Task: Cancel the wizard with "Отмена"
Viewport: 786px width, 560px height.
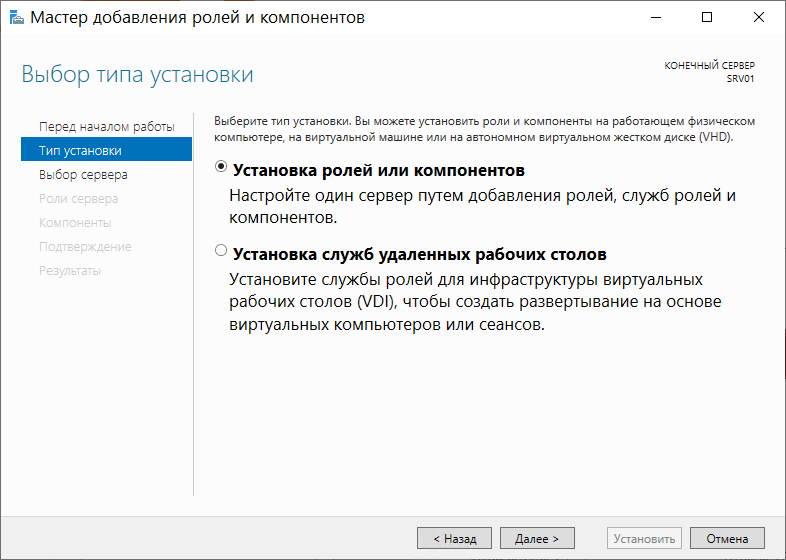Action: pos(727,538)
